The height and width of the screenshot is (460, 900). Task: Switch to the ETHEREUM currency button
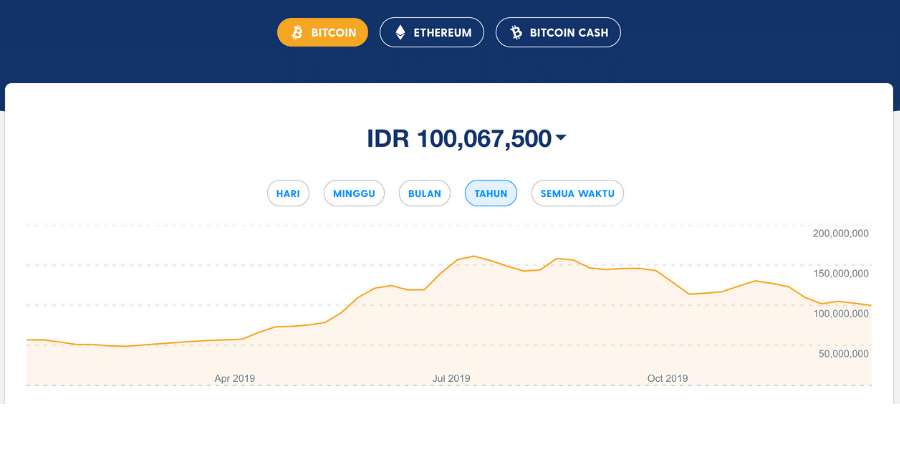432,33
